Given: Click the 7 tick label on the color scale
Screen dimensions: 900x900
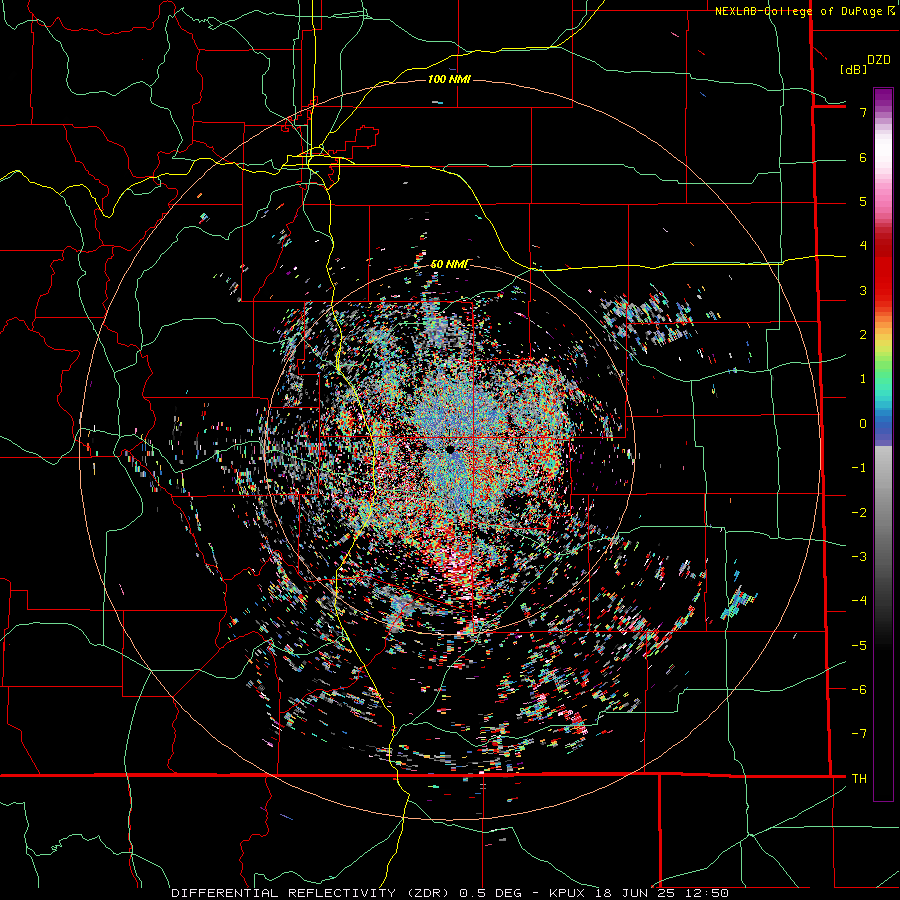Looking at the screenshot, I should coord(863,112).
